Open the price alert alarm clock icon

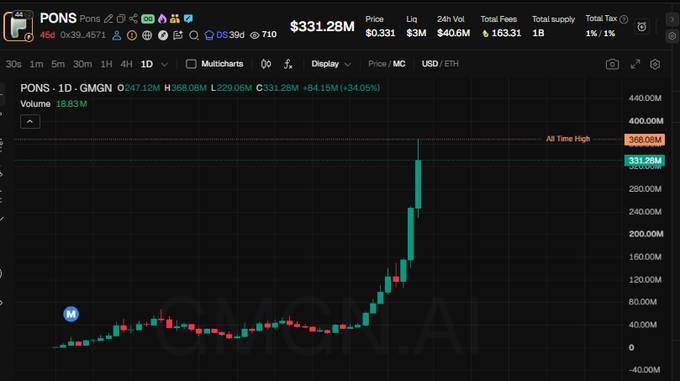642,27
